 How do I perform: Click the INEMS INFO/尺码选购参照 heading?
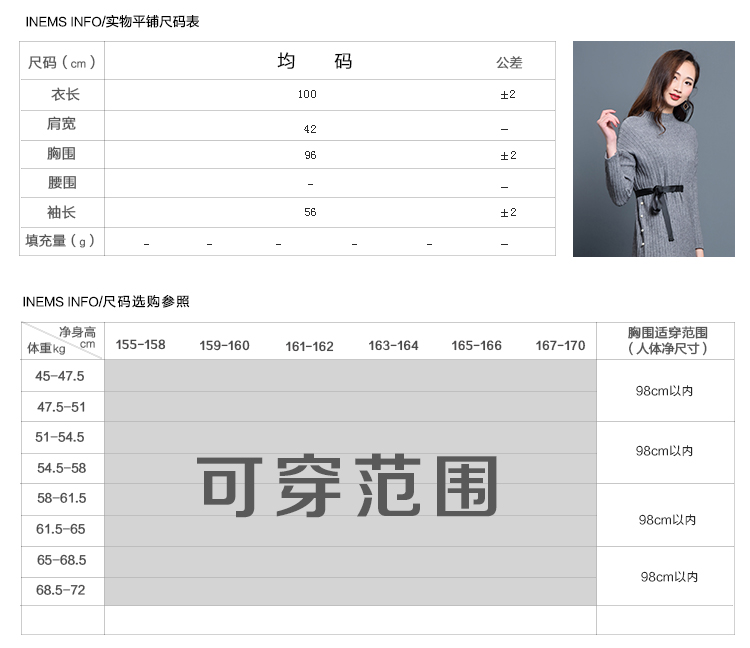coord(106,301)
